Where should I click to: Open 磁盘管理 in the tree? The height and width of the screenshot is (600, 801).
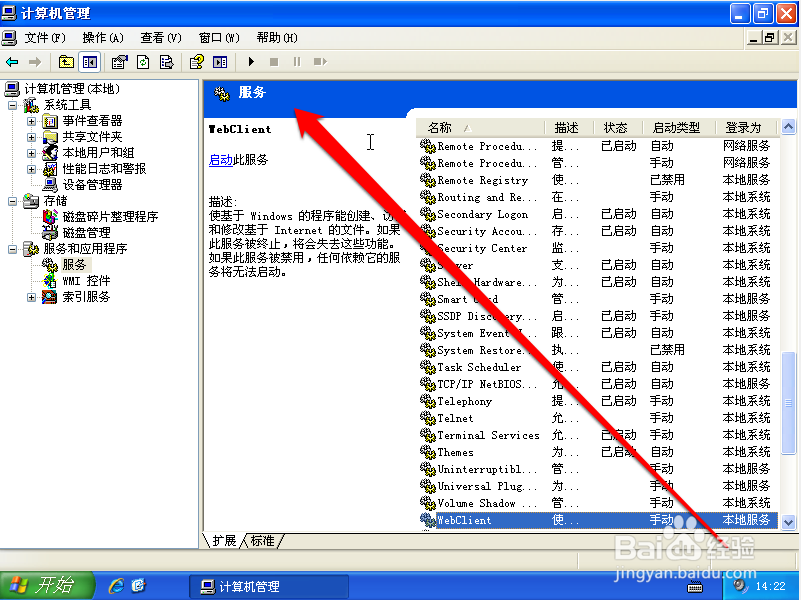pos(86,232)
